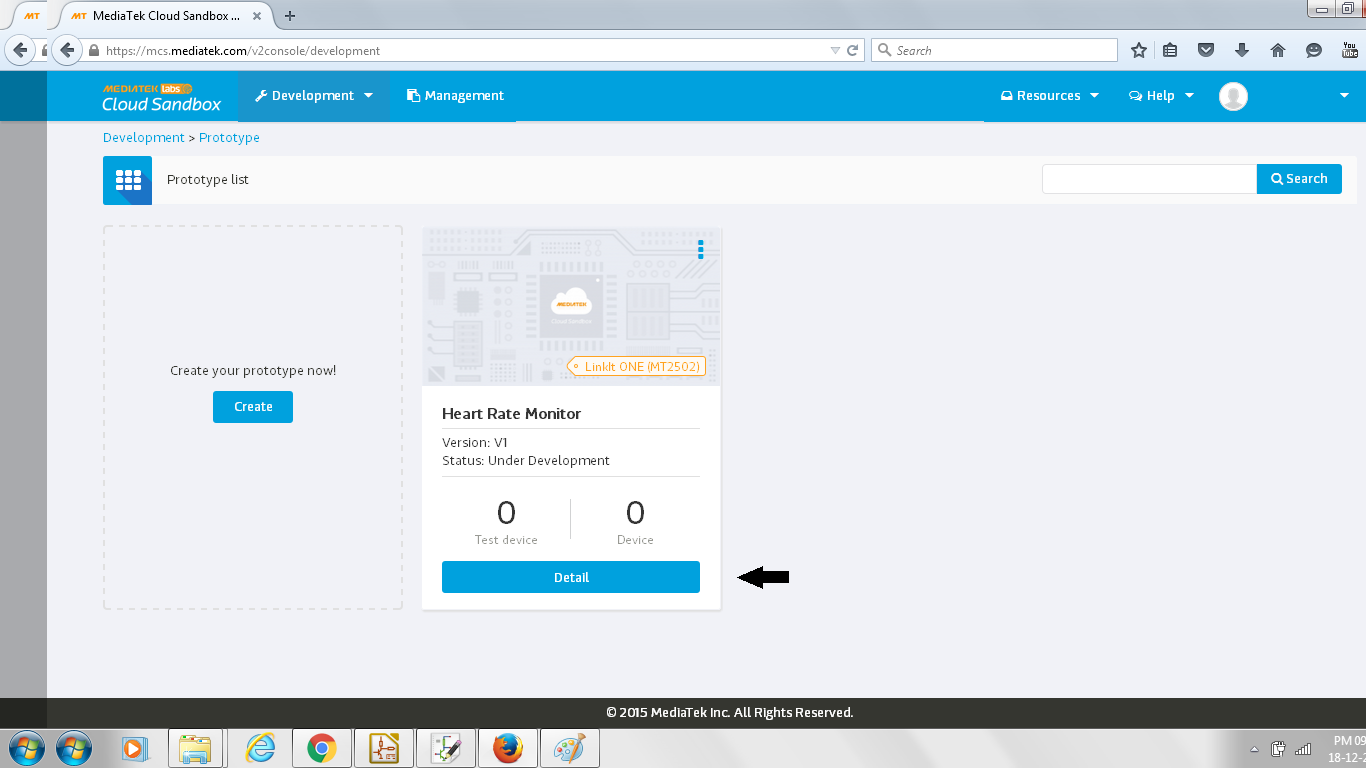
Task: Click the network signal tray icon
Action: 1302,749
